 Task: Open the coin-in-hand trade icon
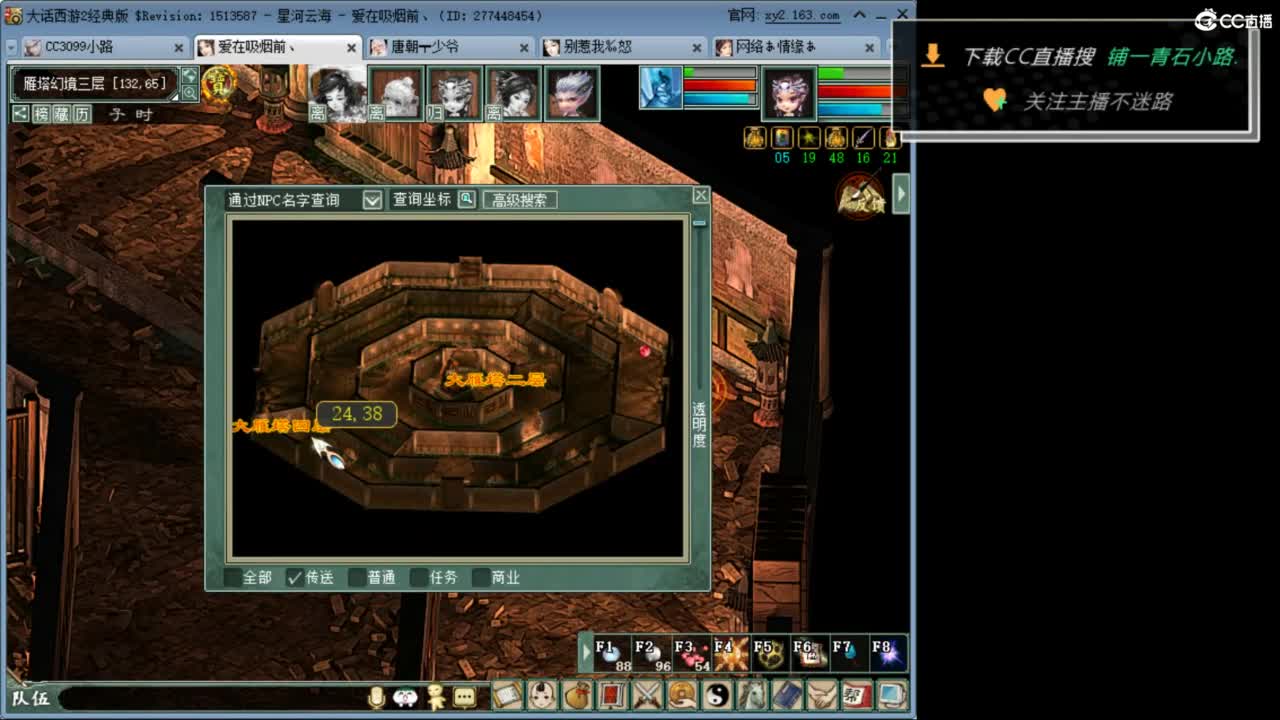(682, 695)
